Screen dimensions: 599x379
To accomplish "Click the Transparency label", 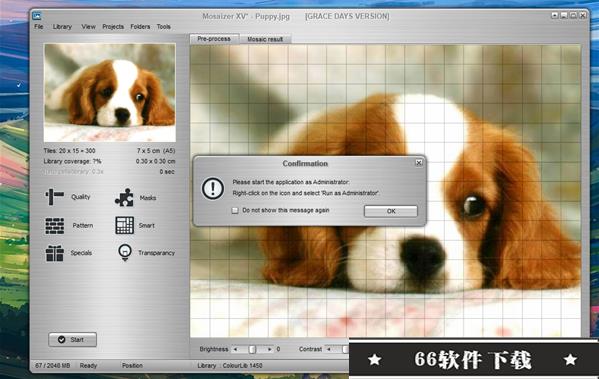I will pyautogui.click(x=157, y=253).
